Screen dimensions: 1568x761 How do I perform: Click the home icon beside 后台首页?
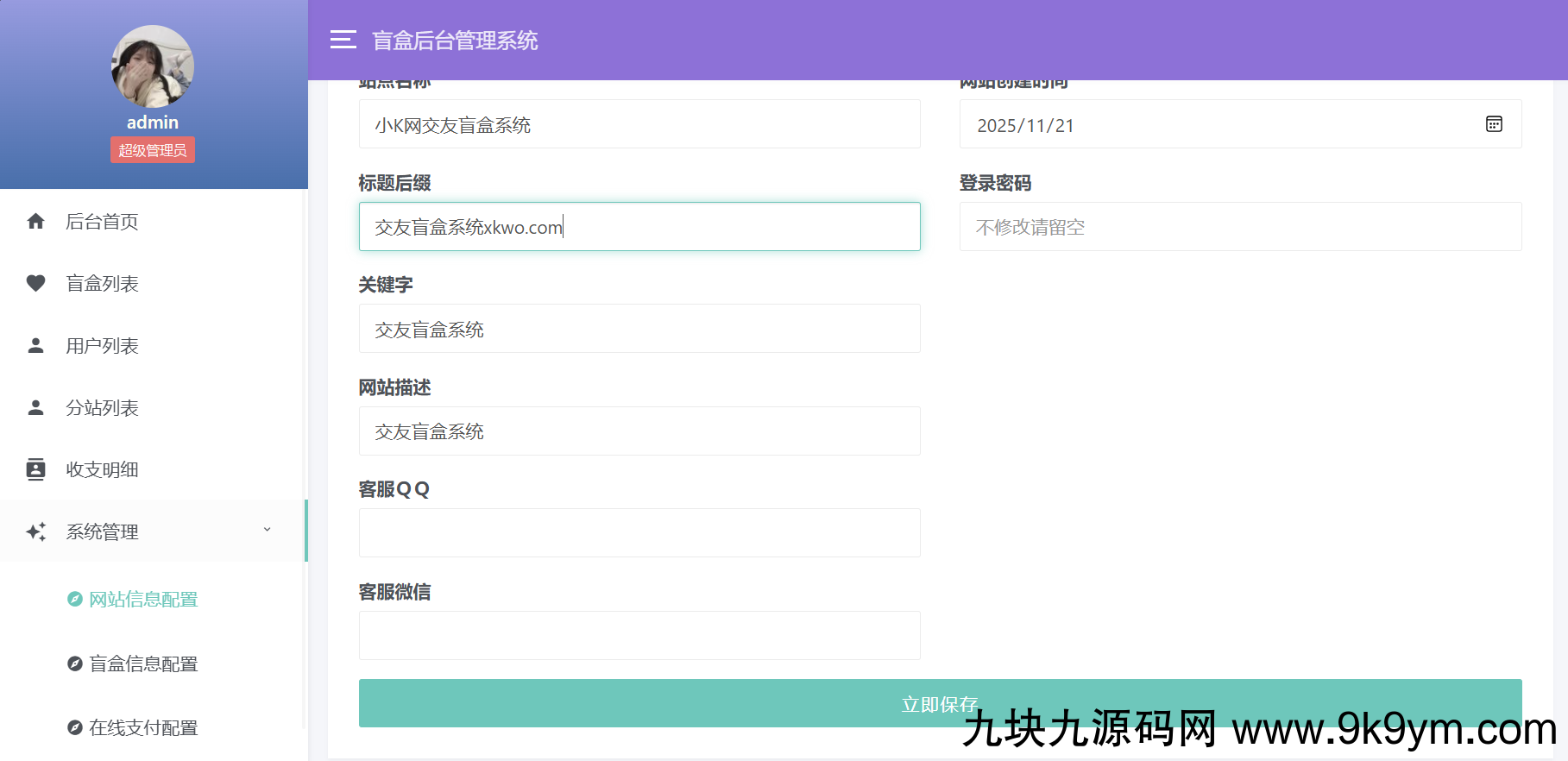[35, 222]
